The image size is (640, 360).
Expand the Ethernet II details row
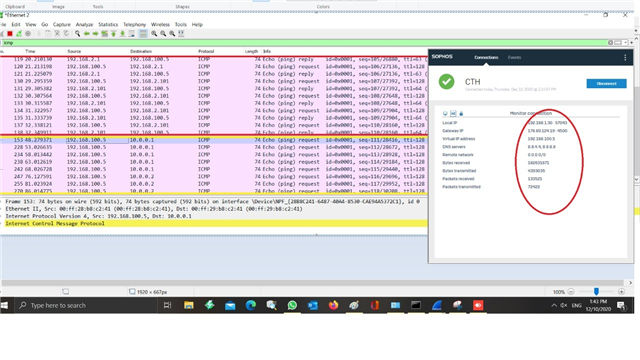coord(214,209)
